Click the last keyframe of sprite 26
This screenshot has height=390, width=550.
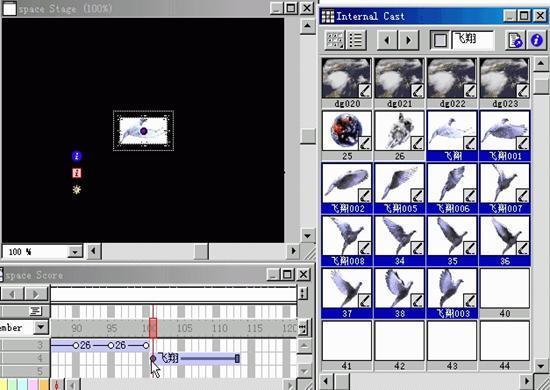coord(146,345)
